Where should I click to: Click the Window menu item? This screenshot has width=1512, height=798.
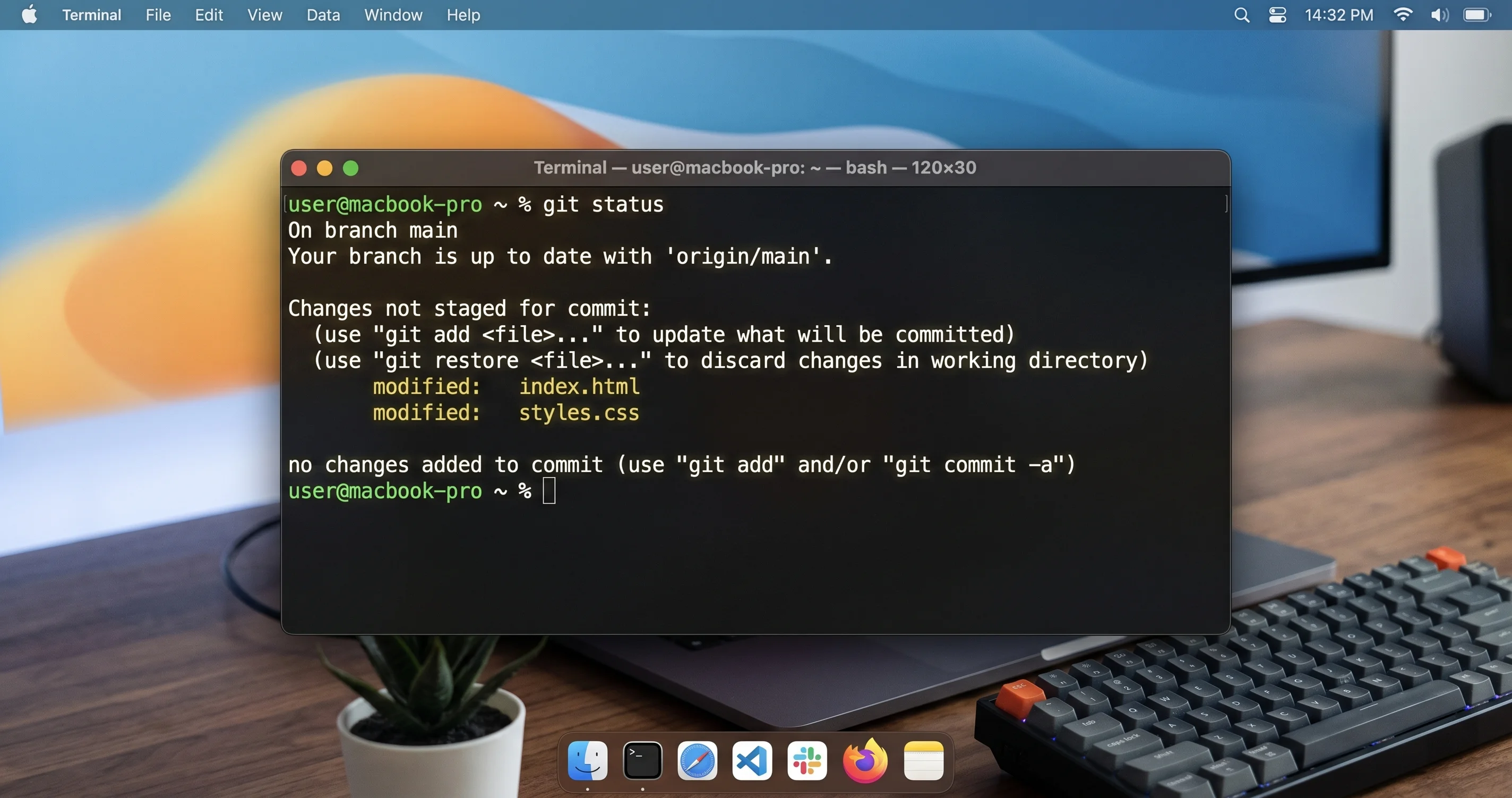(393, 15)
